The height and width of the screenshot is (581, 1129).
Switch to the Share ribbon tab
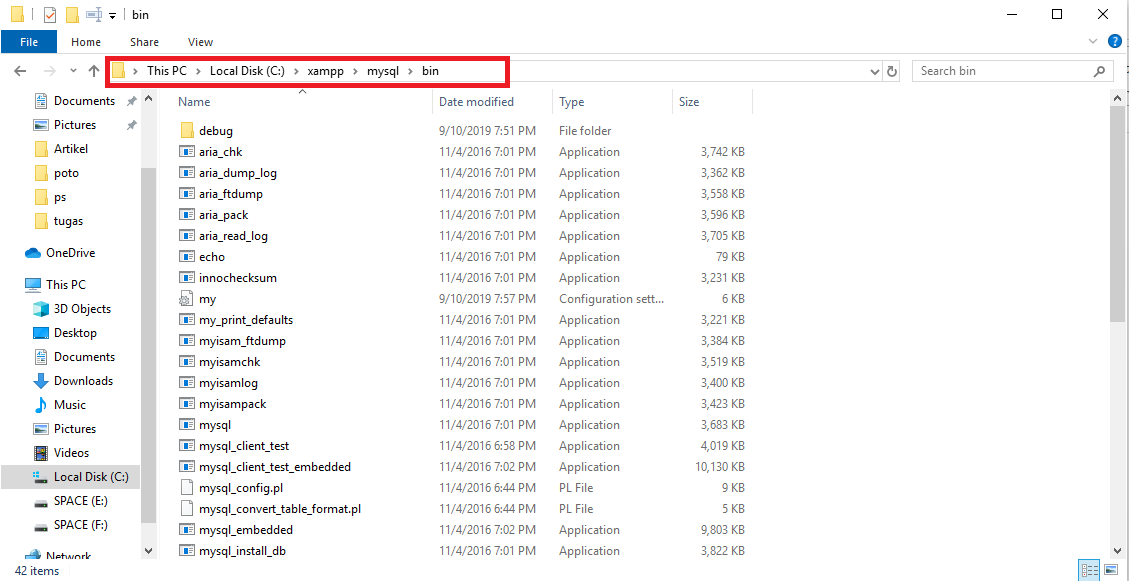click(x=144, y=42)
